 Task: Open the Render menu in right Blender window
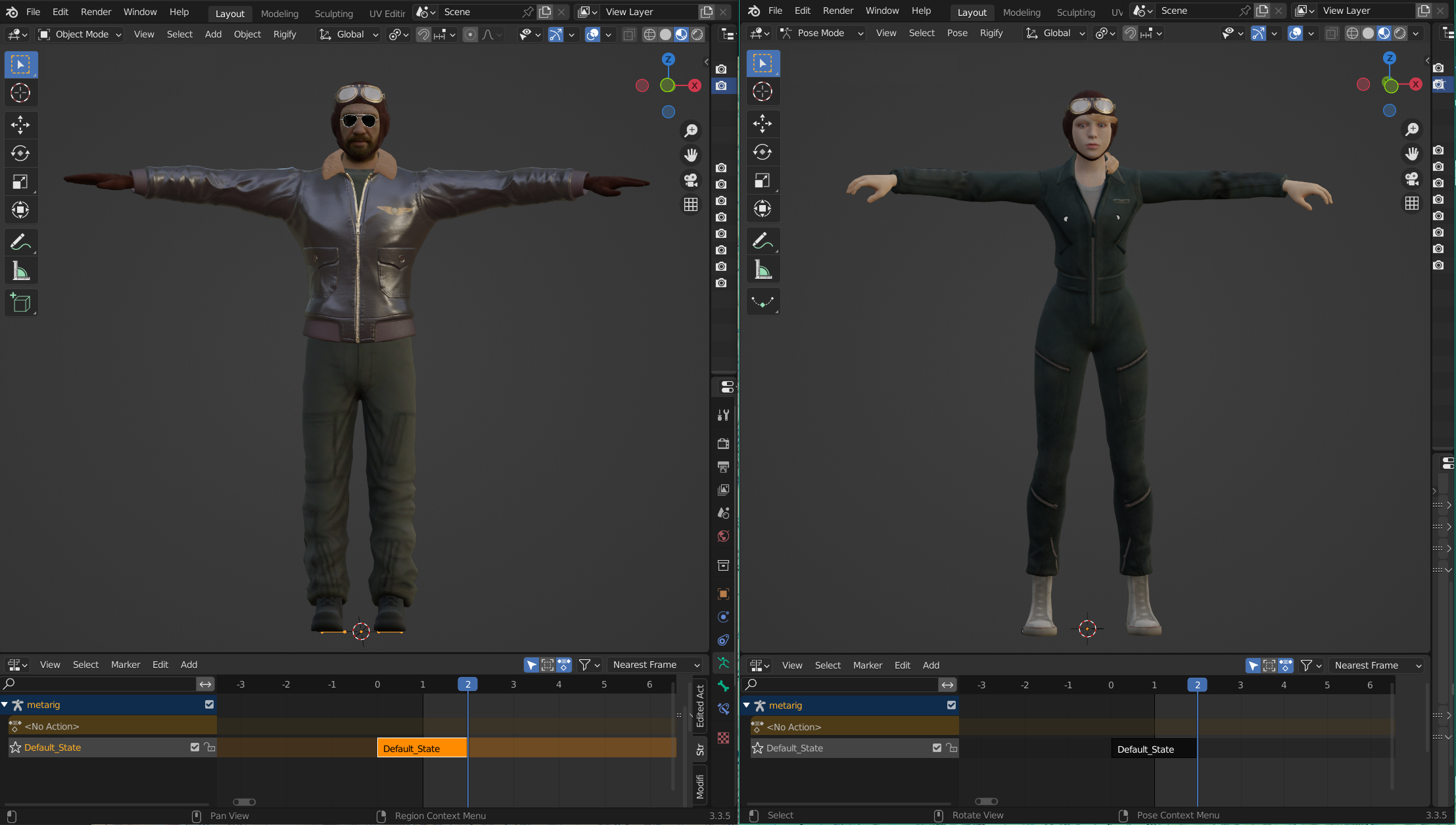point(838,11)
